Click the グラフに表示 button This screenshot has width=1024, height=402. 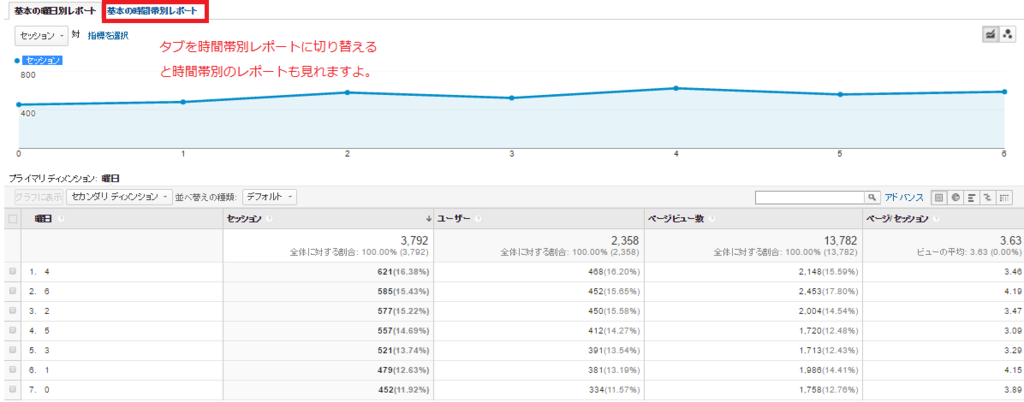[39, 196]
